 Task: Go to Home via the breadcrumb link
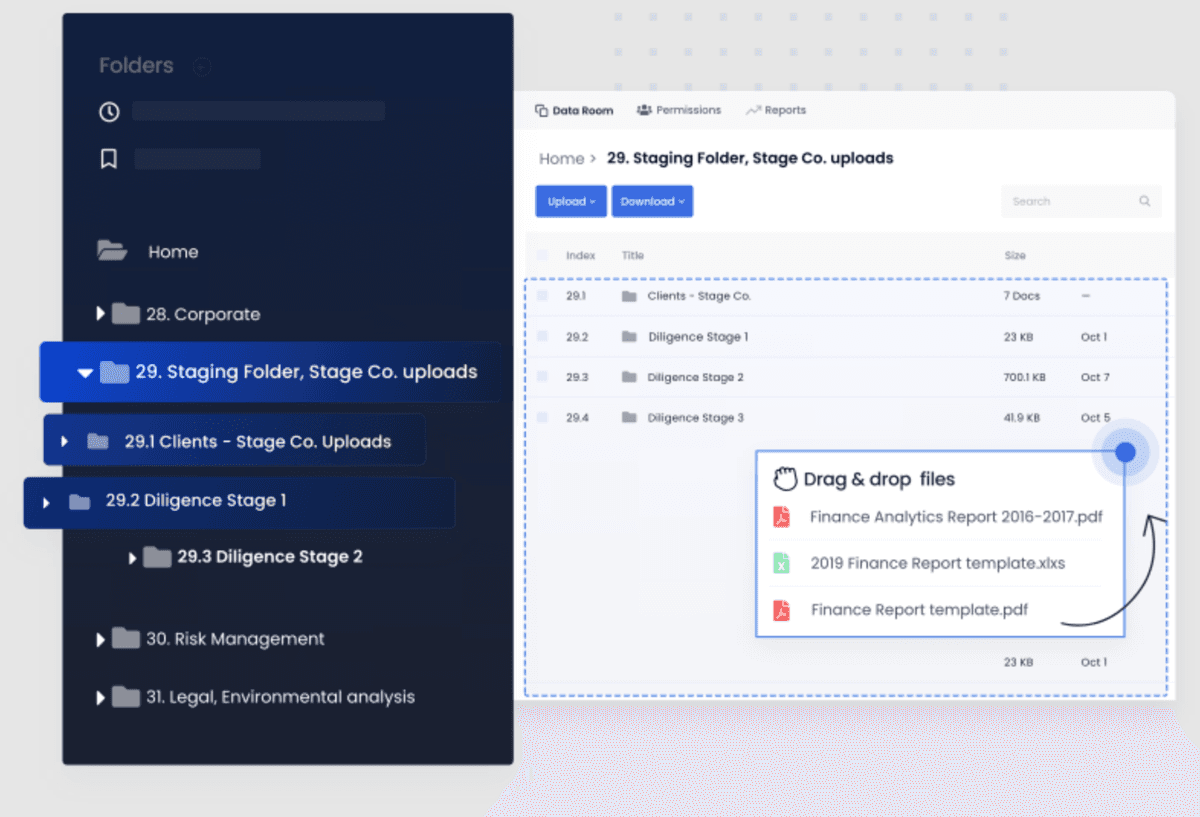(562, 158)
